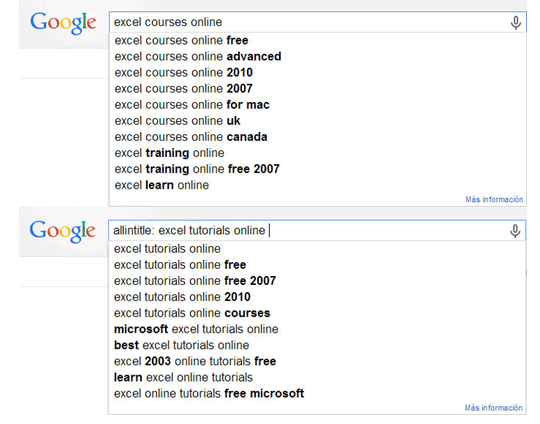Click the top Google logo

click(x=63, y=23)
